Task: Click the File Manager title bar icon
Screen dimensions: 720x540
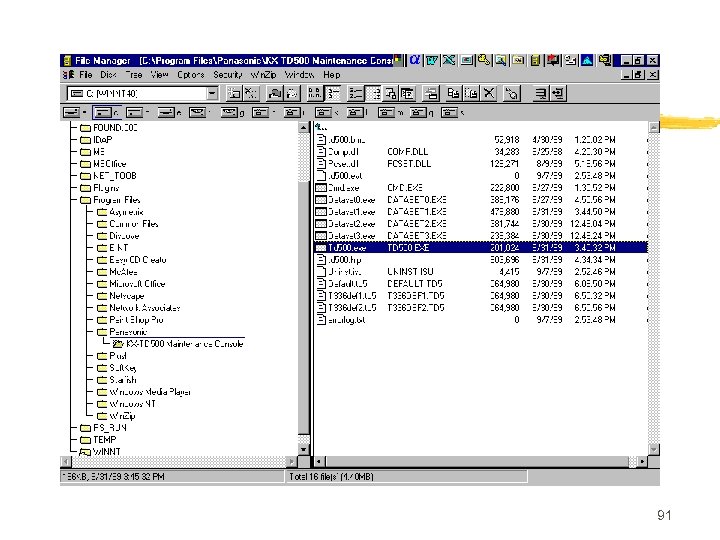Action: [67, 61]
